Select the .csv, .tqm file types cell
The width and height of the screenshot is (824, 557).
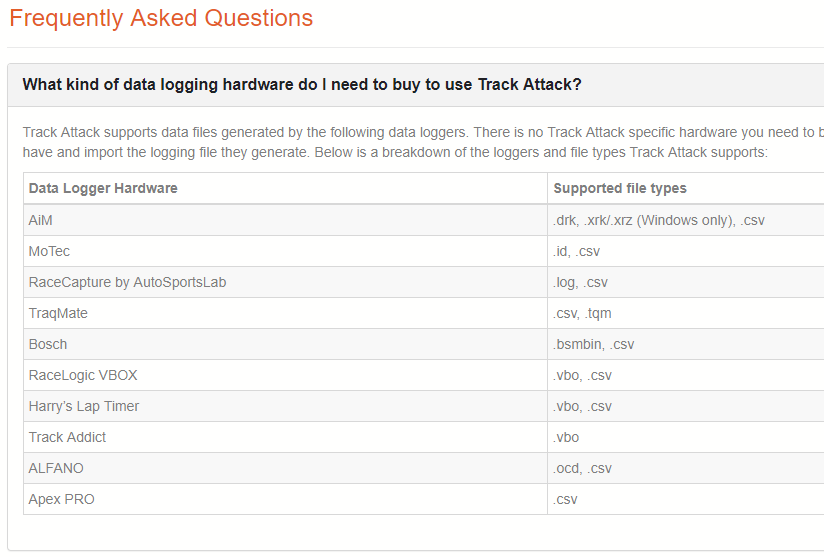click(686, 313)
